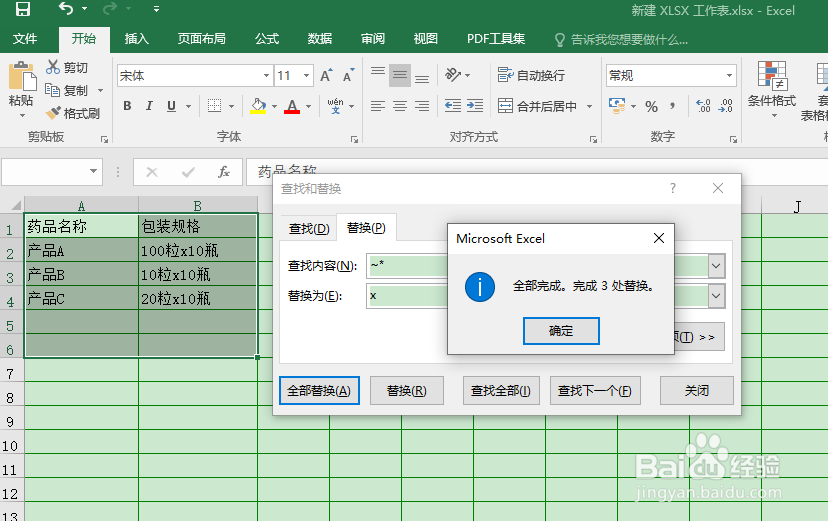828x521 pixels.
Task: Click the 查找全部(I) button
Action: tap(501, 391)
